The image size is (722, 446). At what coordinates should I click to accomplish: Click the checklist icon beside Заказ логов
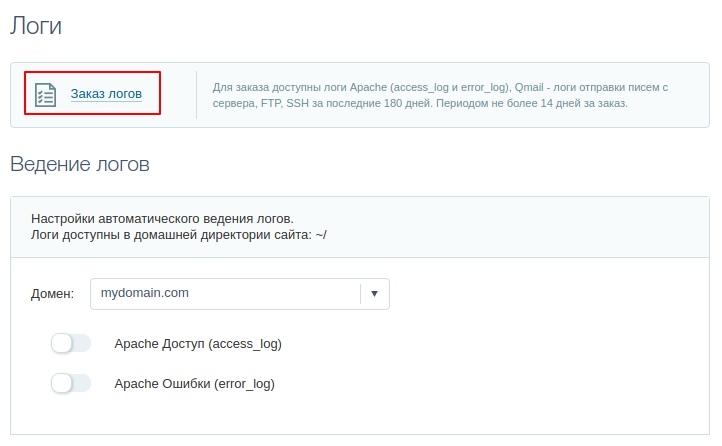[46, 94]
